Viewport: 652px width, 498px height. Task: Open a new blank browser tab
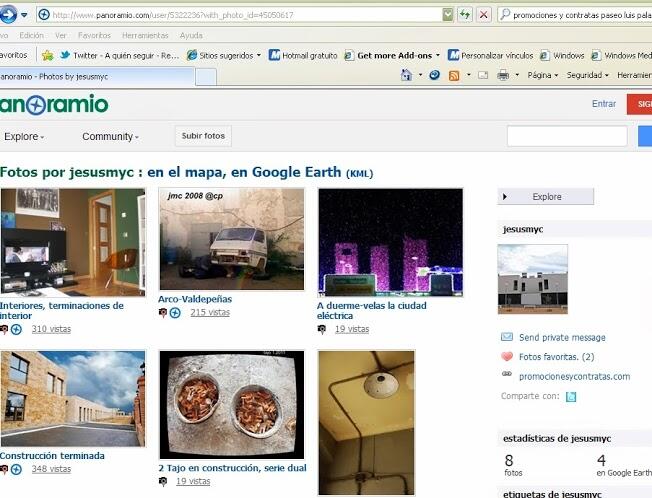206,77
